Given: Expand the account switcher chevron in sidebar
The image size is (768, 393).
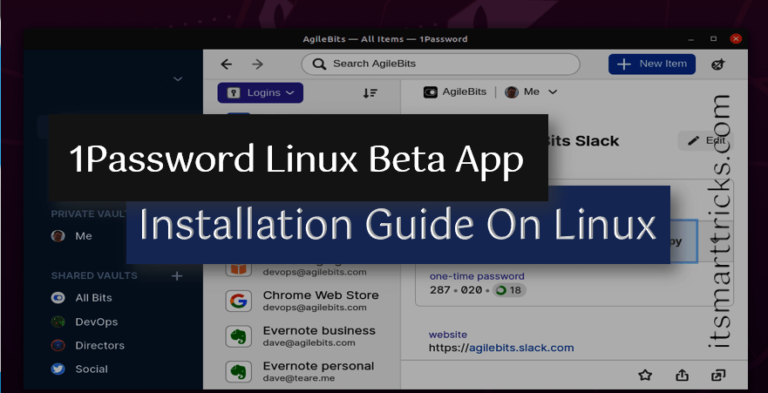Looking at the screenshot, I should [x=178, y=79].
